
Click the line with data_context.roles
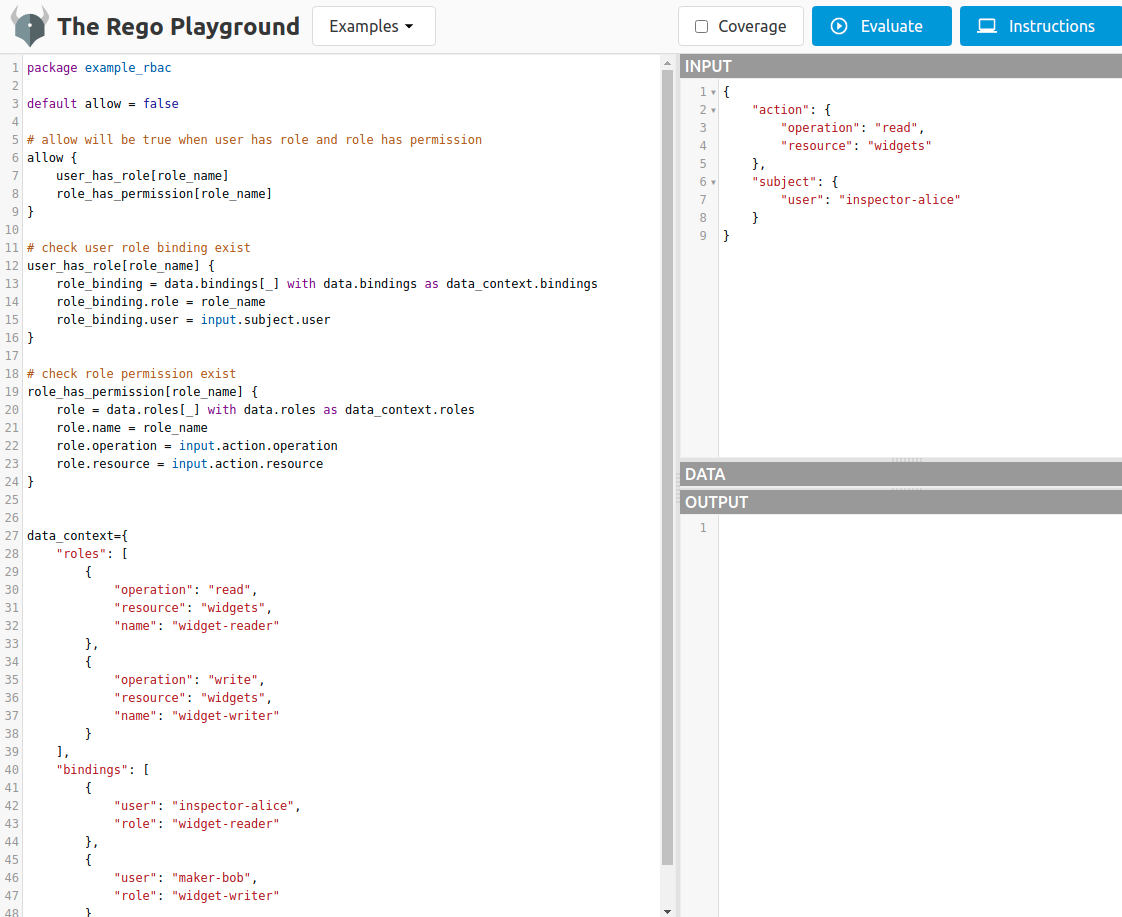265,410
